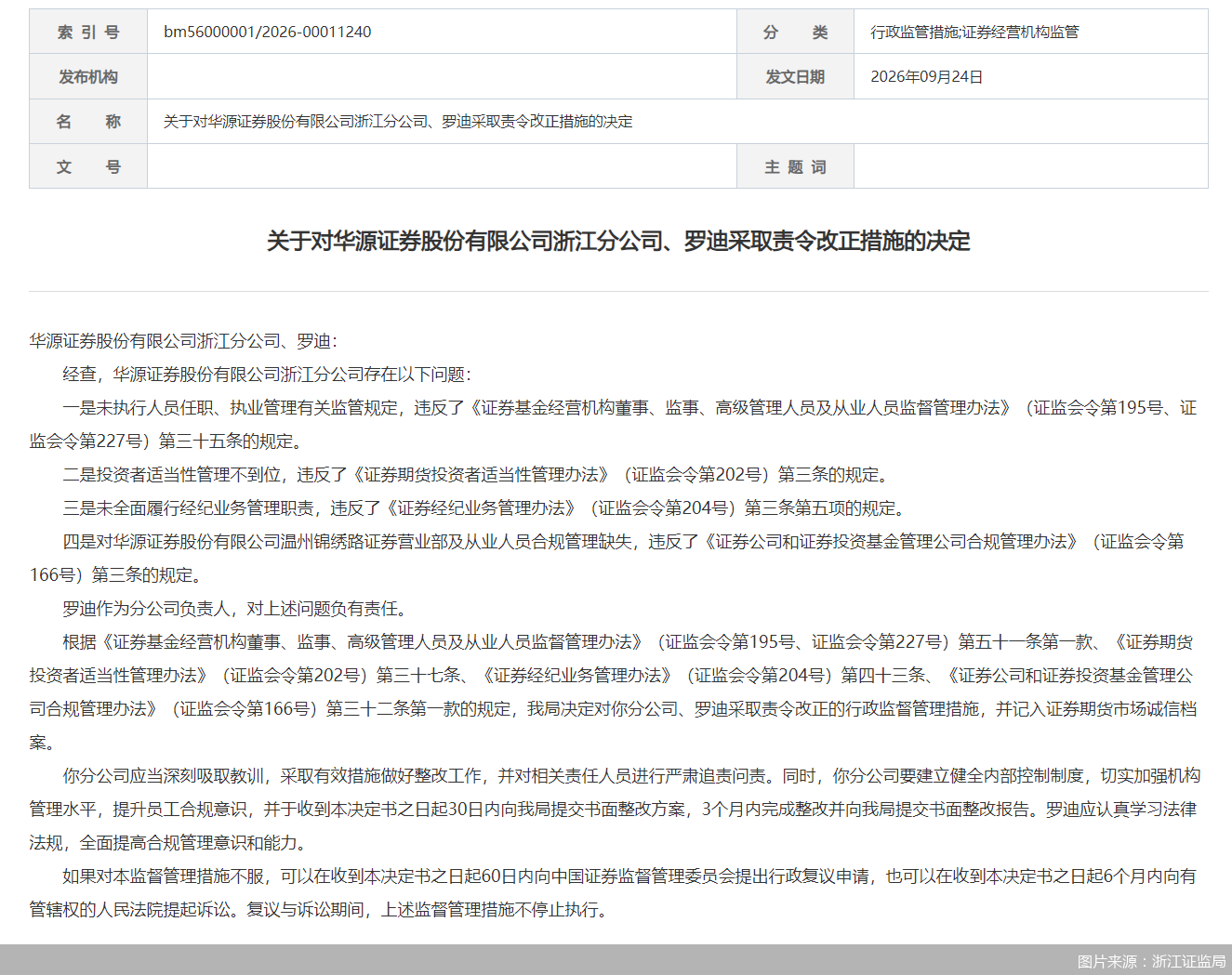Click the date 2026年09月24日

926,76
